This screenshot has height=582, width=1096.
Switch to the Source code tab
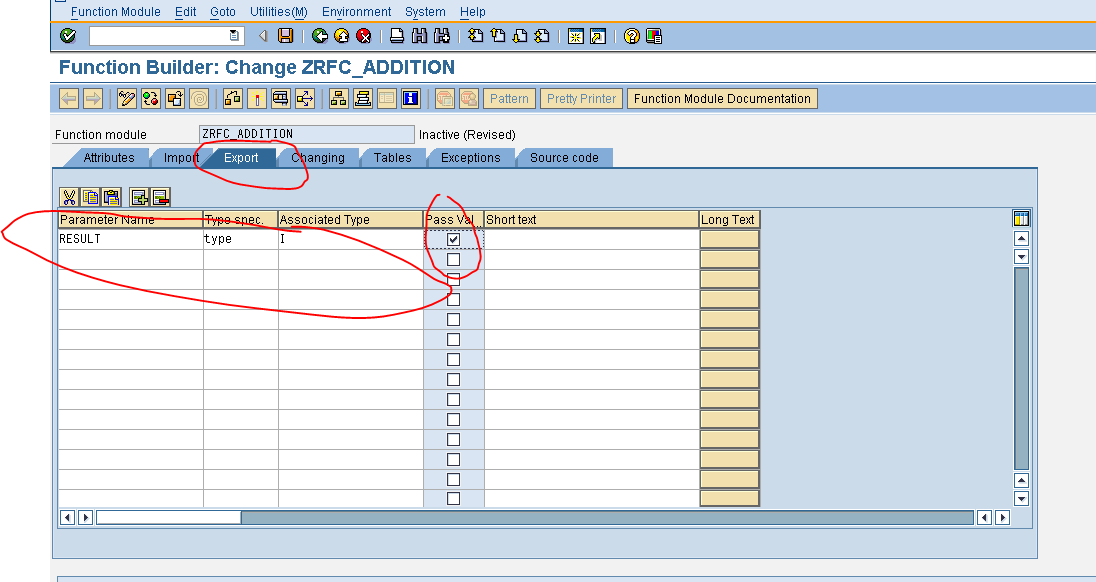coord(564,158)
